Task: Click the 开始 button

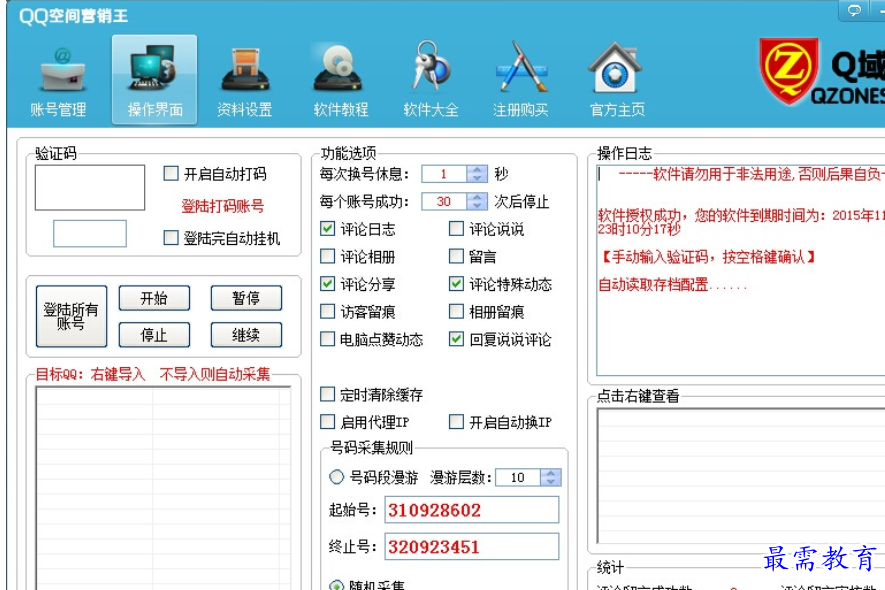Action: tap(154, 298)
